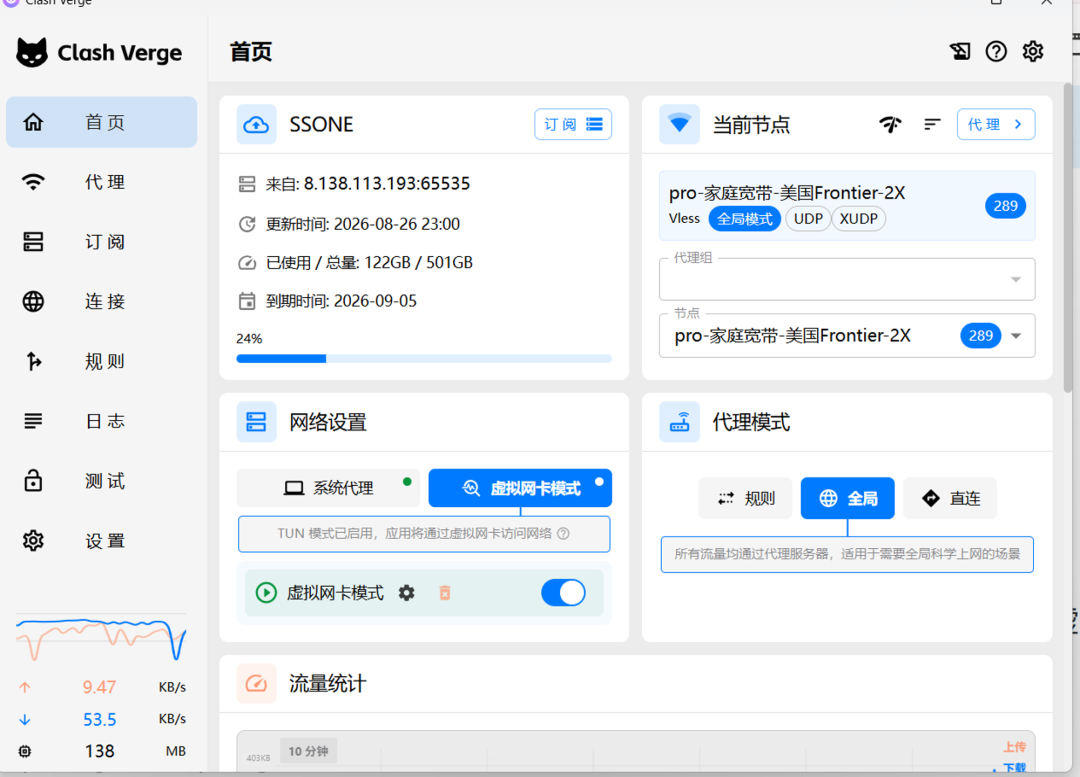Click the 10 分钟 time range button
1080x777 pixels.
point(308,751)
